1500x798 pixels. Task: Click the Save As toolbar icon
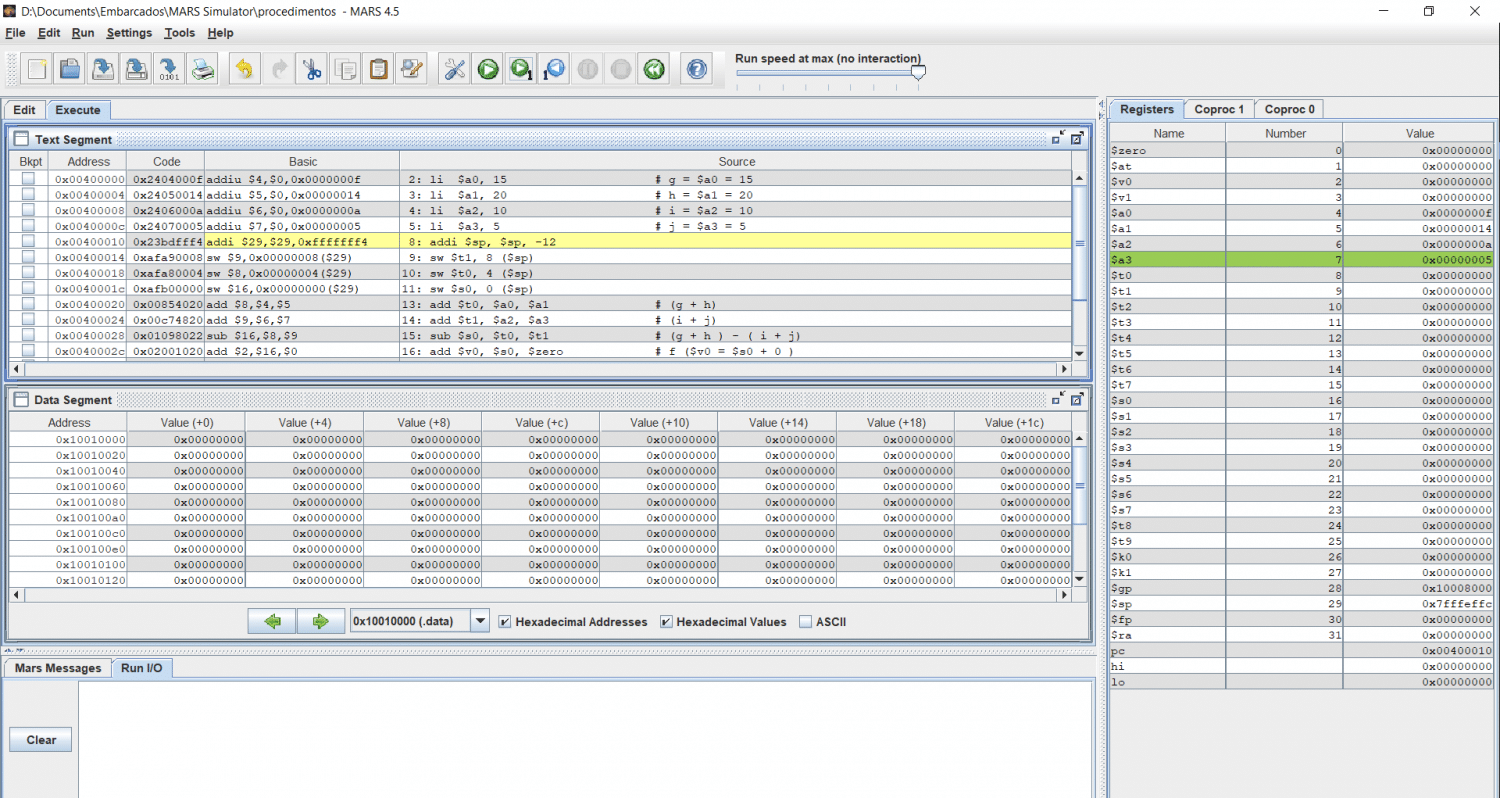(136, 69)
